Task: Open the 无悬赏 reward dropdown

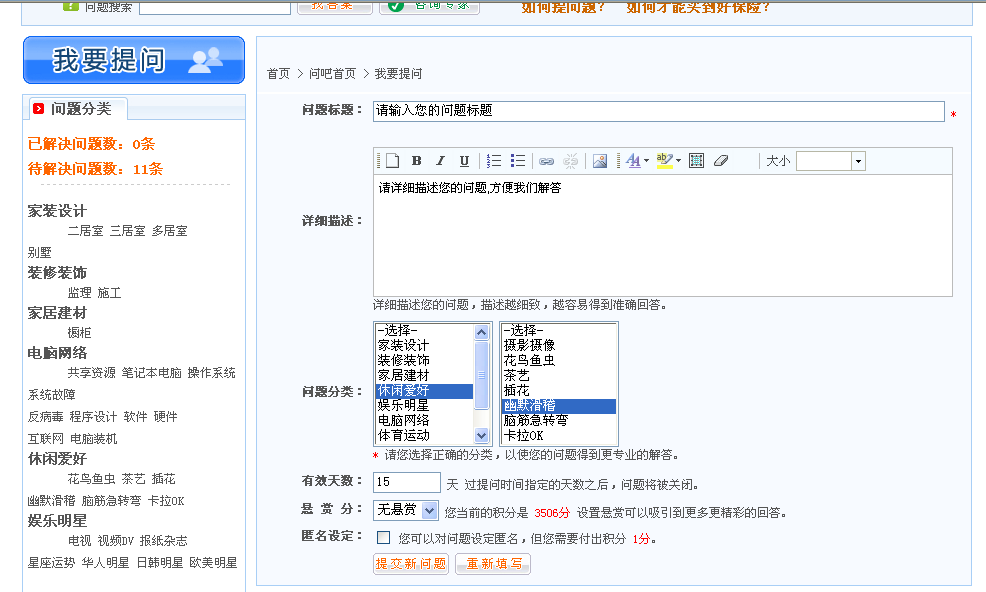Action: (x=405, y=511)
